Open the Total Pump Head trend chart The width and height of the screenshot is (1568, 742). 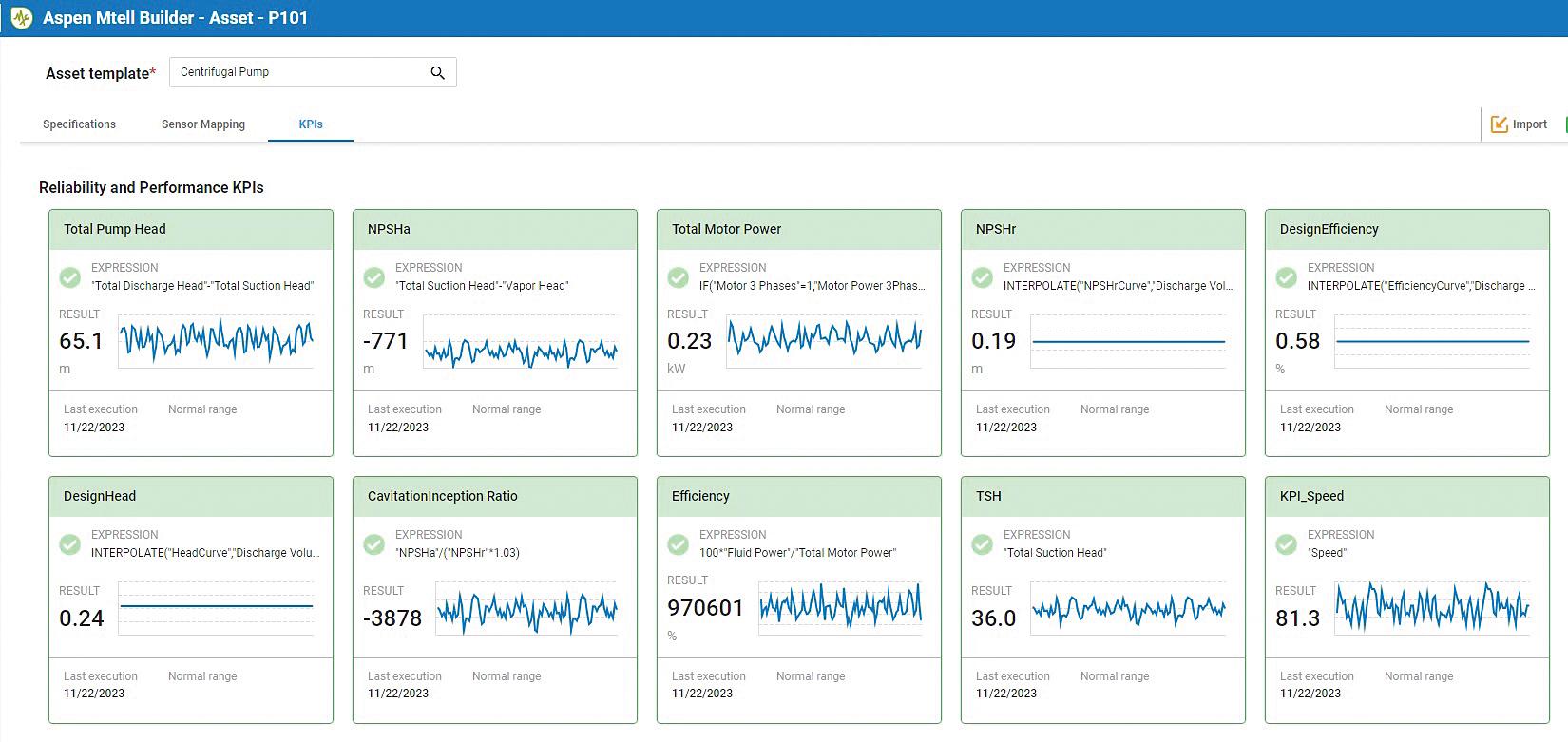pyautogui.click(x=216, y=339)
